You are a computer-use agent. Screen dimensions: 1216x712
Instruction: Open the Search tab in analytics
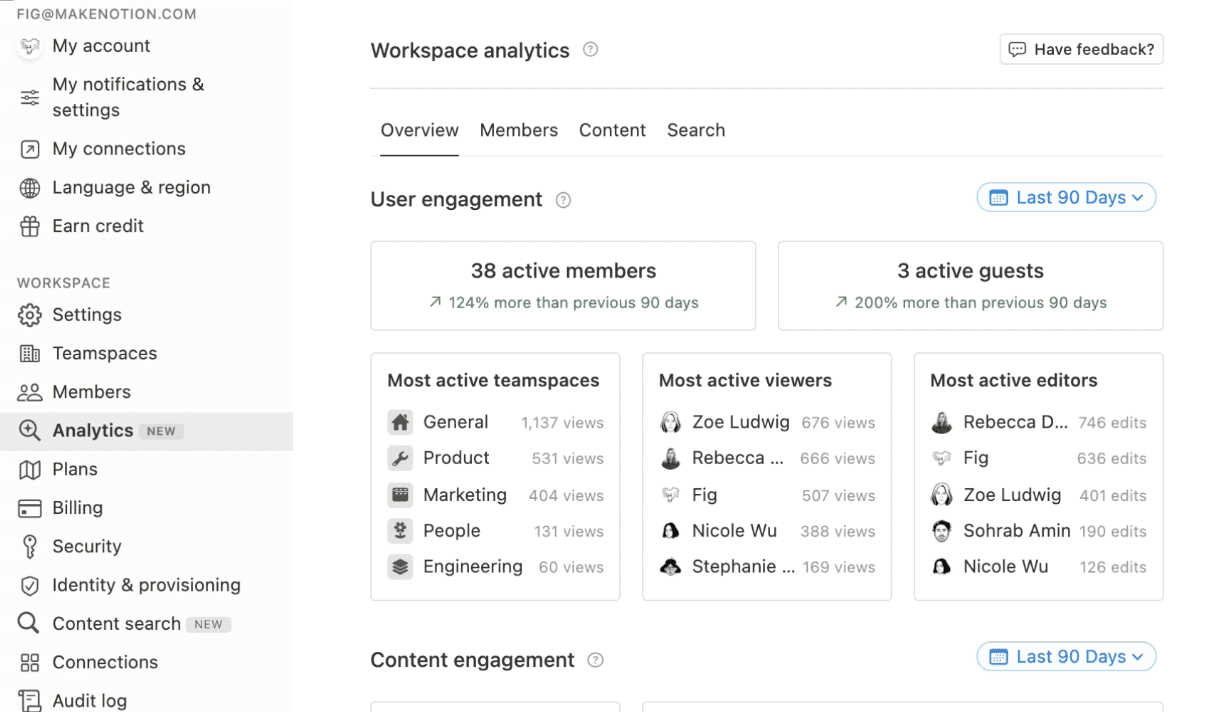696,131
